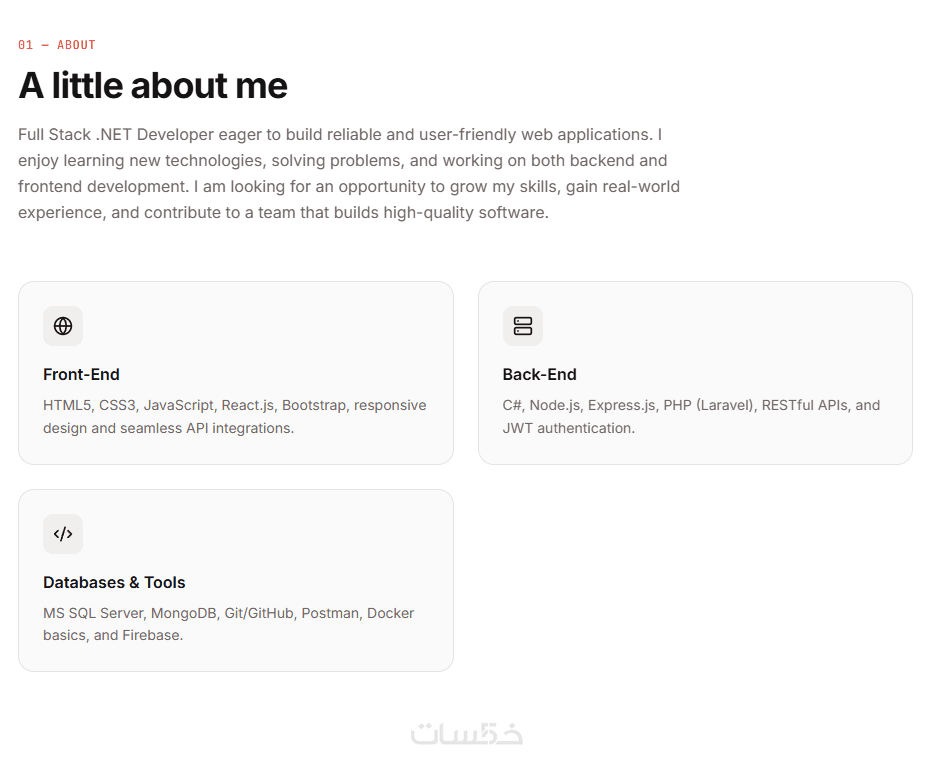Image resolution: width=934 pixels, height=760 pixels.
Task: Click the globe icon in Front-End card
Action: point(63,326)
